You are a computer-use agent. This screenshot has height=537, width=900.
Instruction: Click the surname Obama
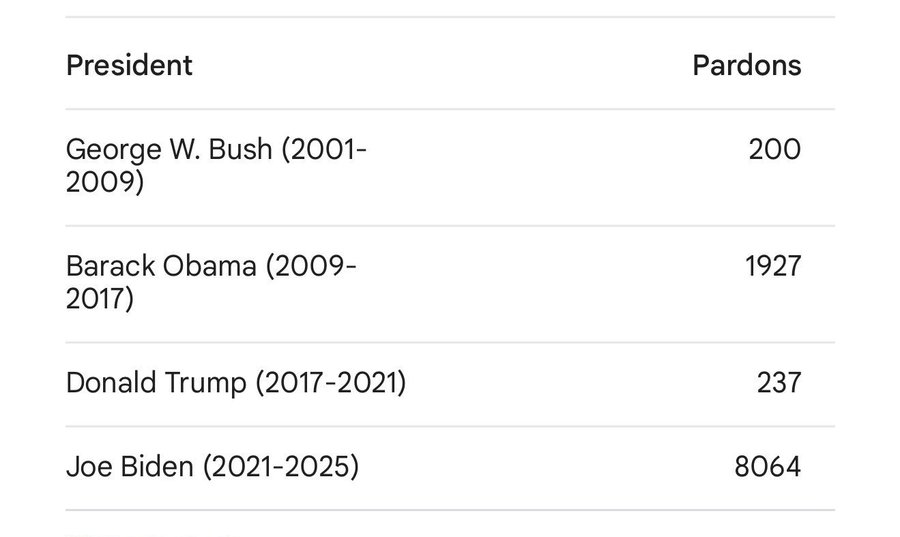tap(210, 266)
